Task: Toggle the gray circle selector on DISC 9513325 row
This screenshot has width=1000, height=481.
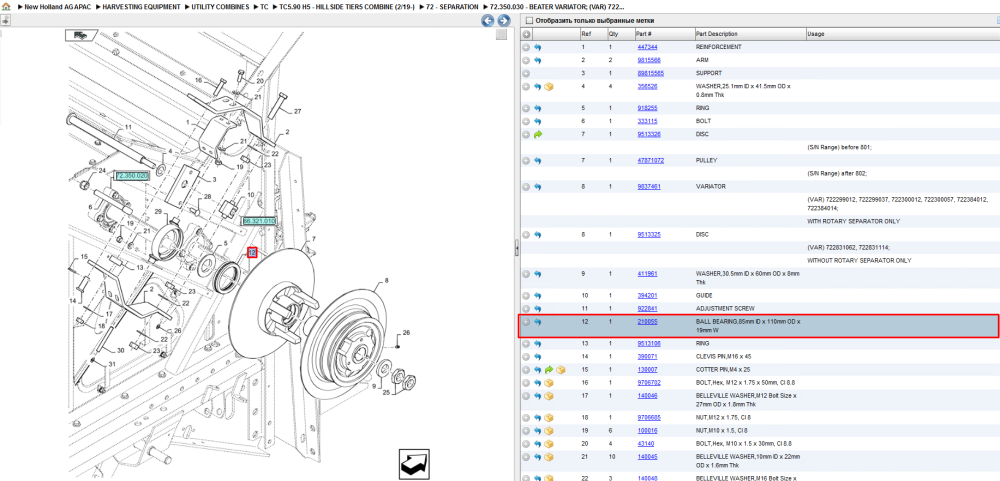Action: pos(526,235)
